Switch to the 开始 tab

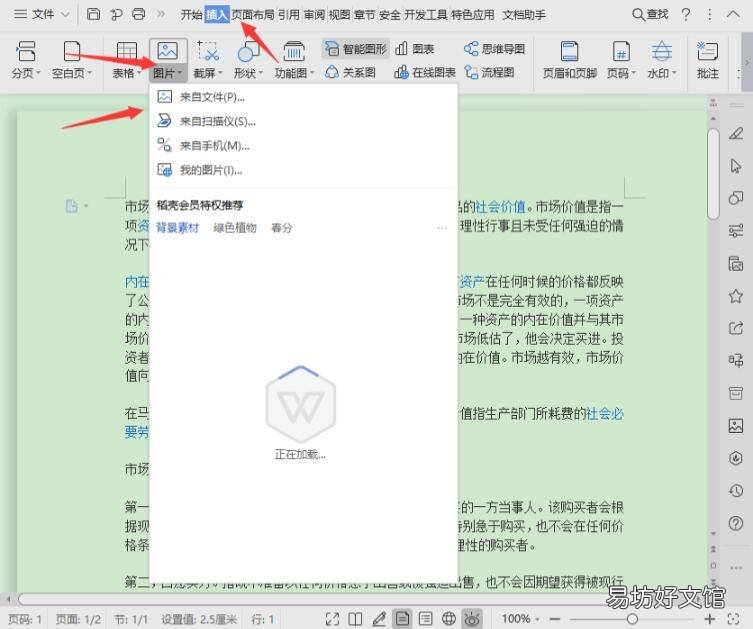pyautogui.click(x=192, y=15)
